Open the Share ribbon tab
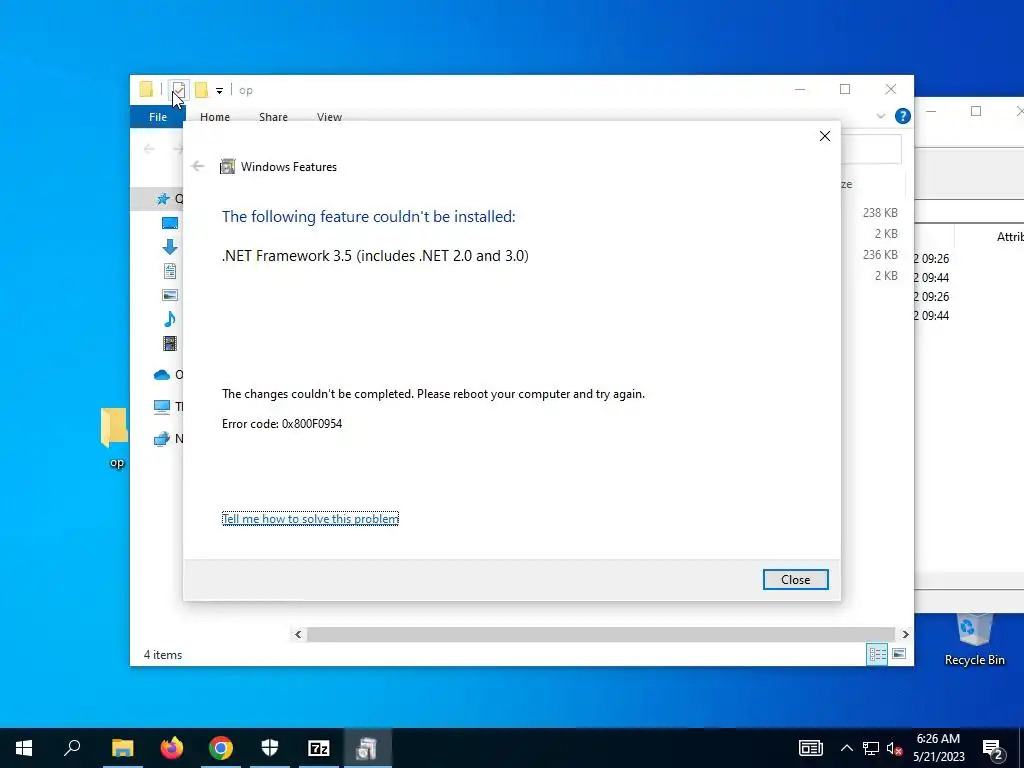This screenshot has width=1024, height=768. tap(273, 117)
